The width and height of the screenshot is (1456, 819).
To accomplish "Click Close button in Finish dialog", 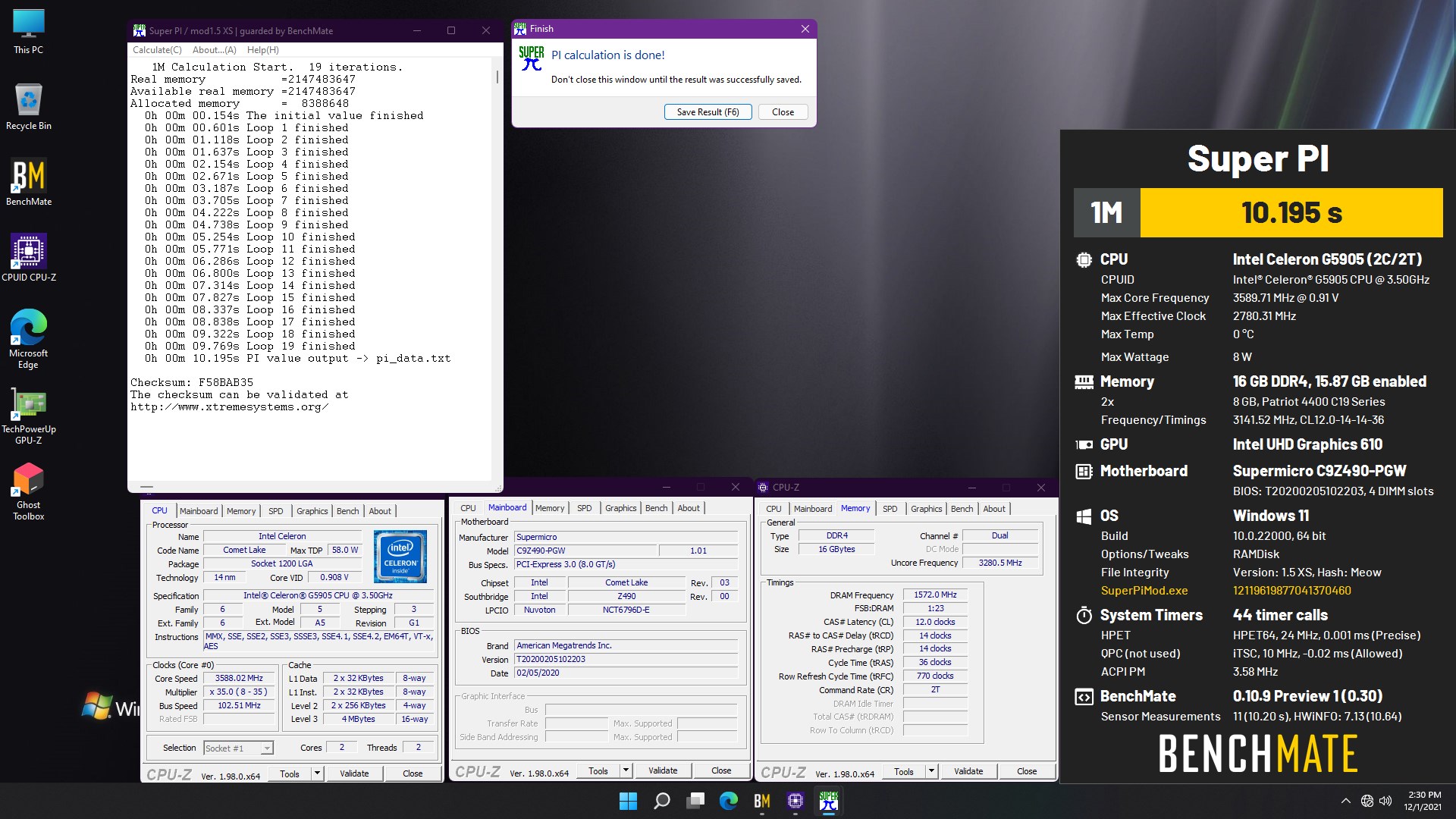I will click(x=783, y=111).
